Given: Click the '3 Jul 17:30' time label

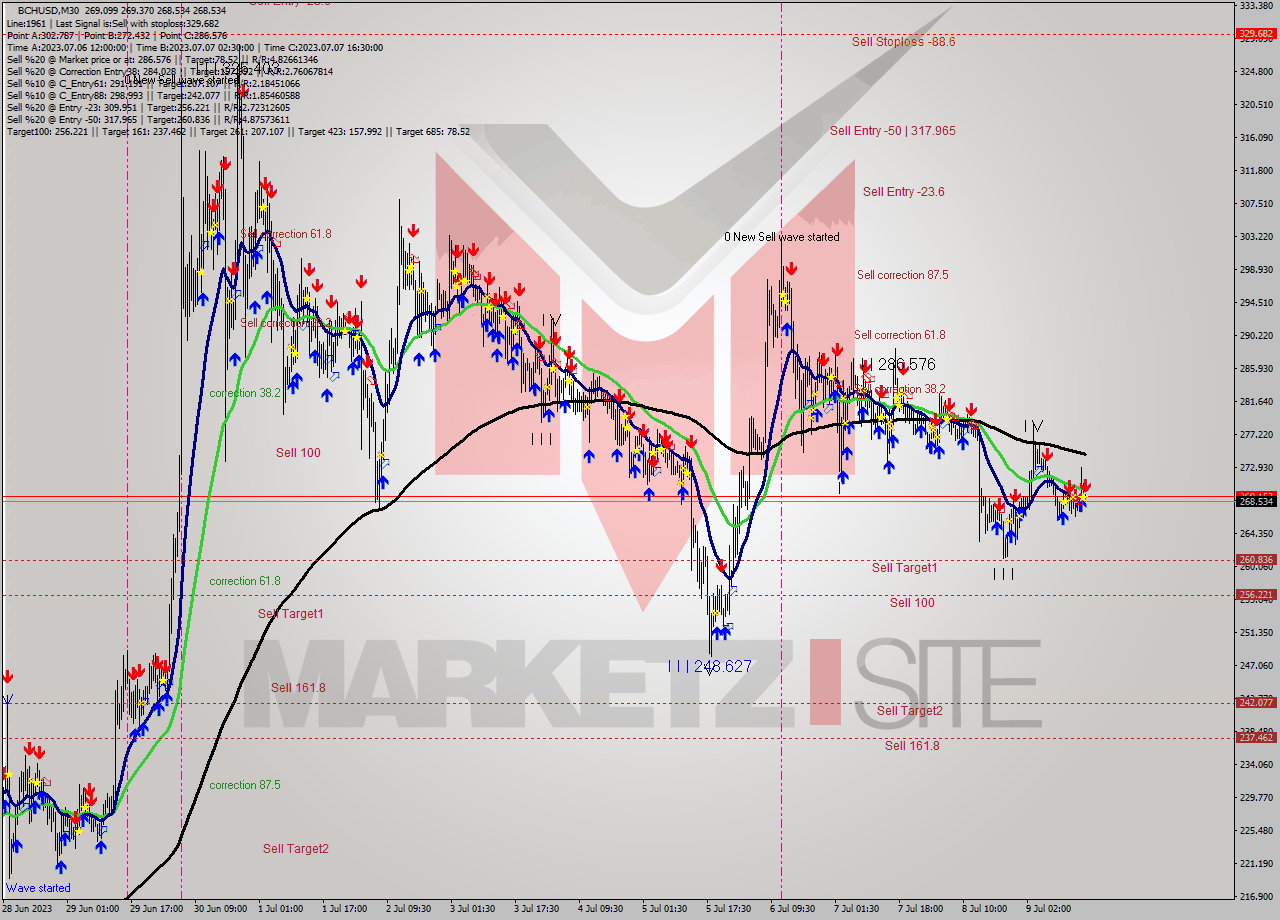Looking at the screenshot, I should coord(537,909).
